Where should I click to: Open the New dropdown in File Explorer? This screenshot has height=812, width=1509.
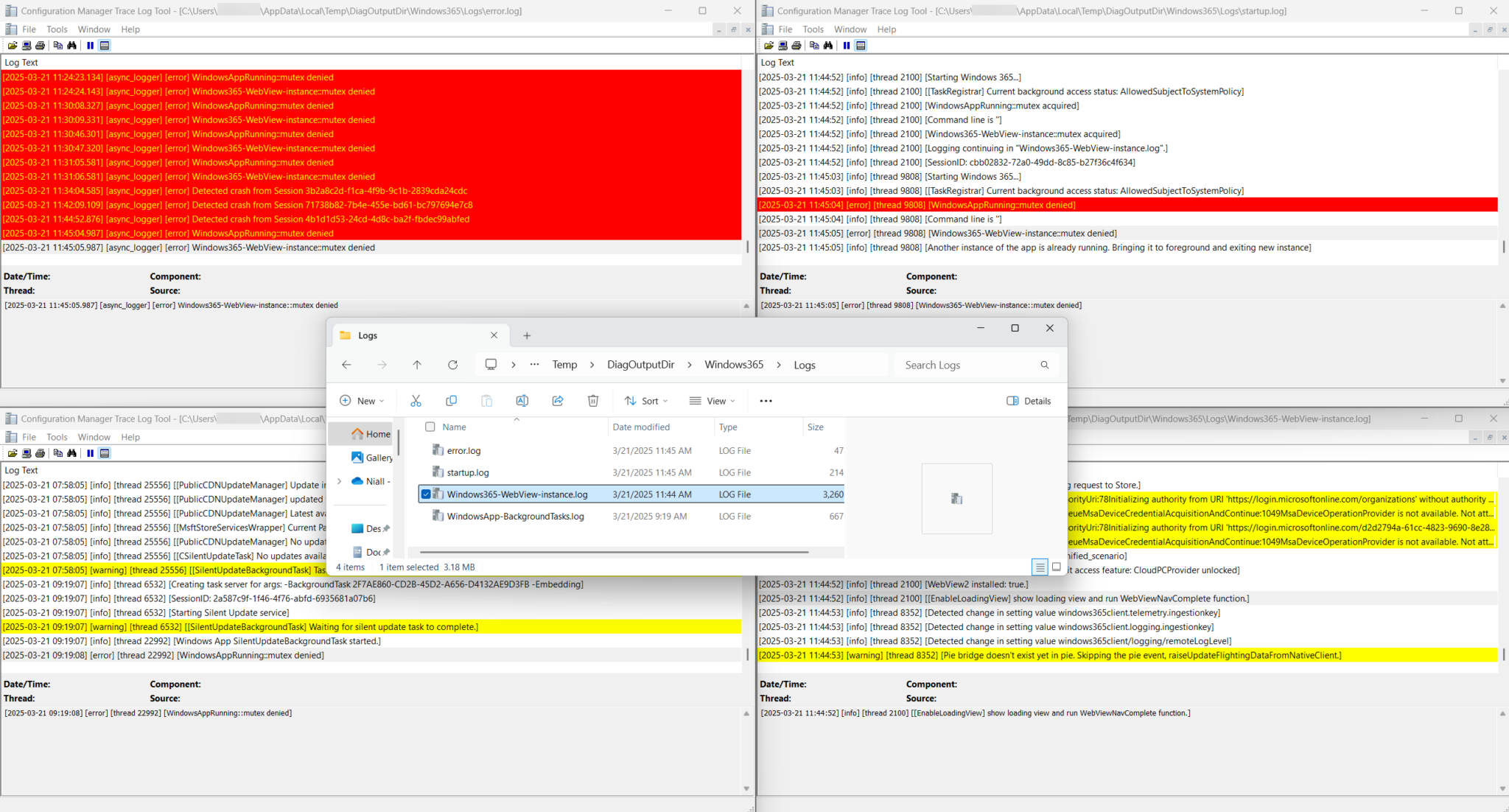(362, 401)
